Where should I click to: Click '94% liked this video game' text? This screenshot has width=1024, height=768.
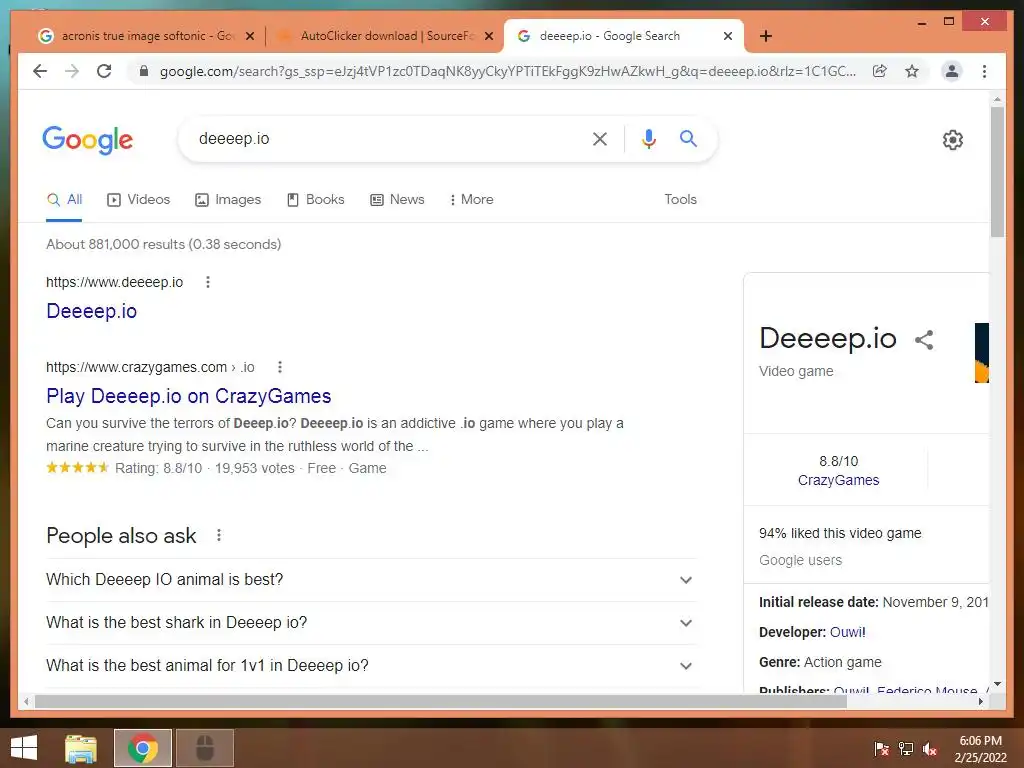coord(840,534)
